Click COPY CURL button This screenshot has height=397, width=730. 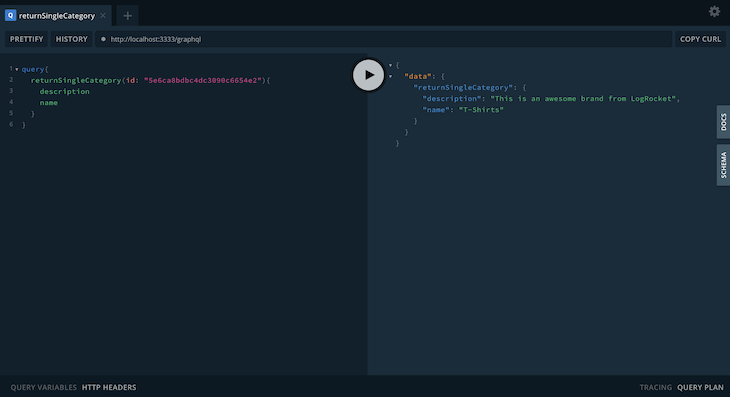click(700, 39)
